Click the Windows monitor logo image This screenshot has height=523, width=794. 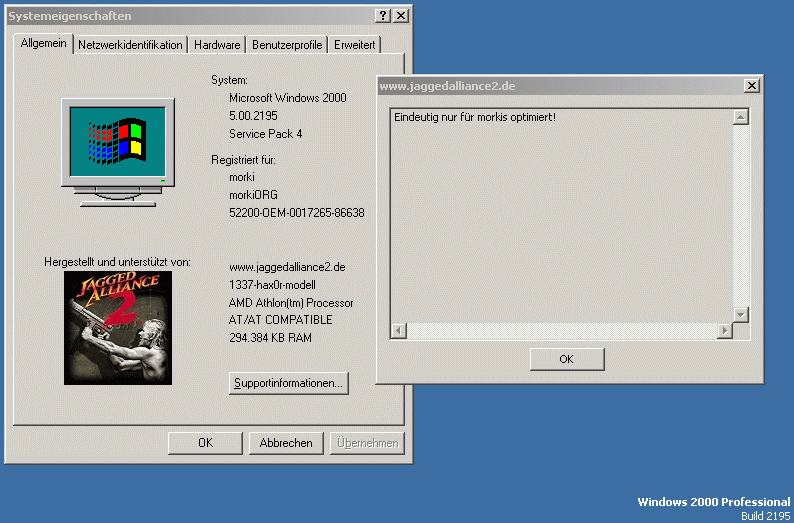tap(118, 152)
